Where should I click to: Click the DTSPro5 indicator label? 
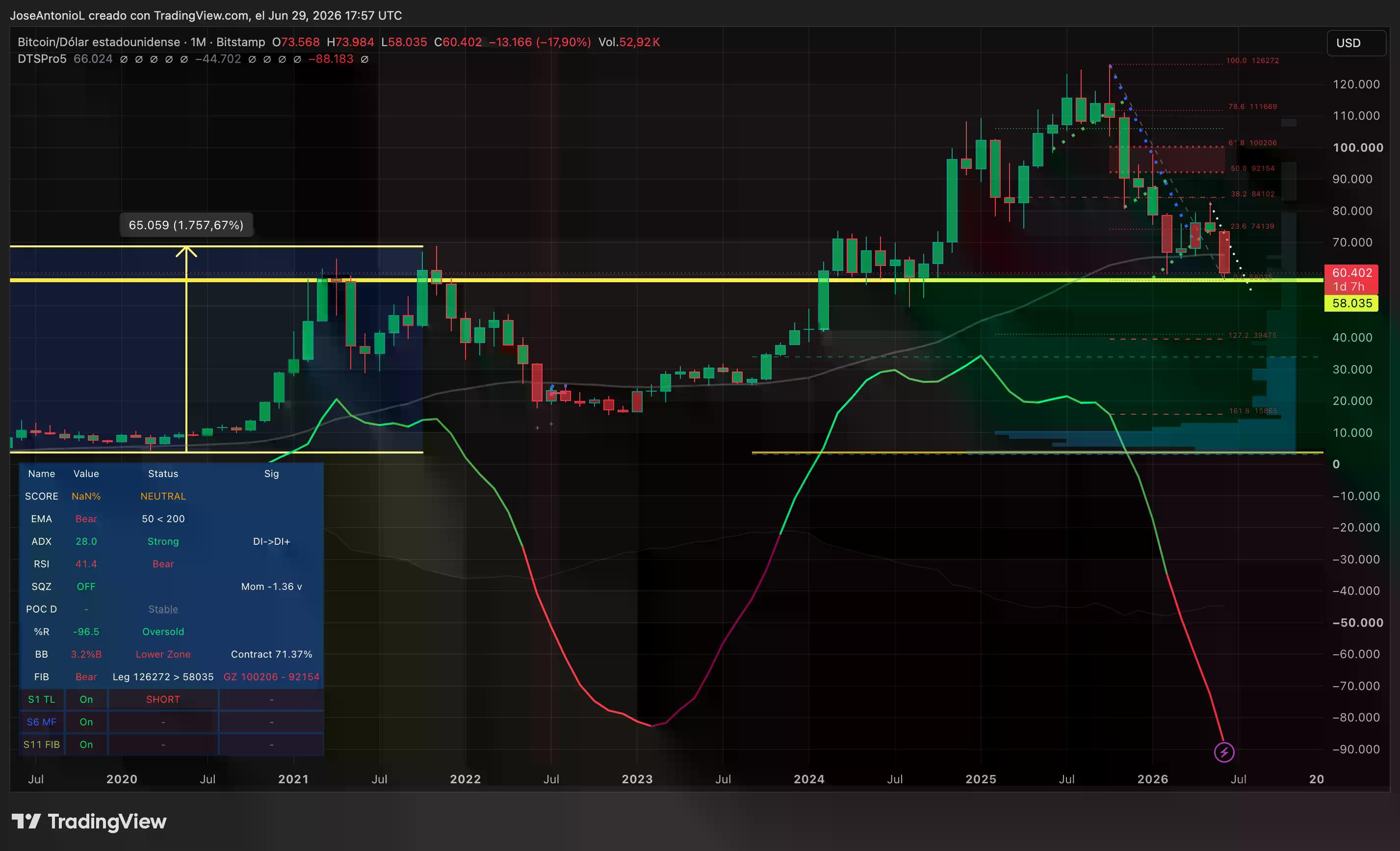pos(42,59)
